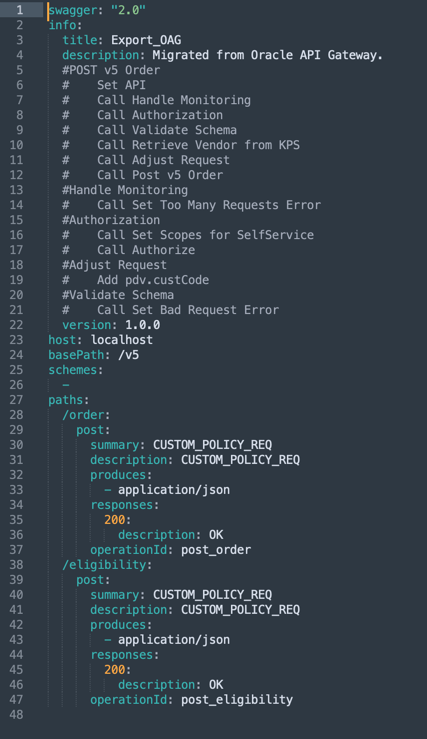Click operationId value post_eligibility
This screenshot has width=427, height=739.
tap(237, 700)
